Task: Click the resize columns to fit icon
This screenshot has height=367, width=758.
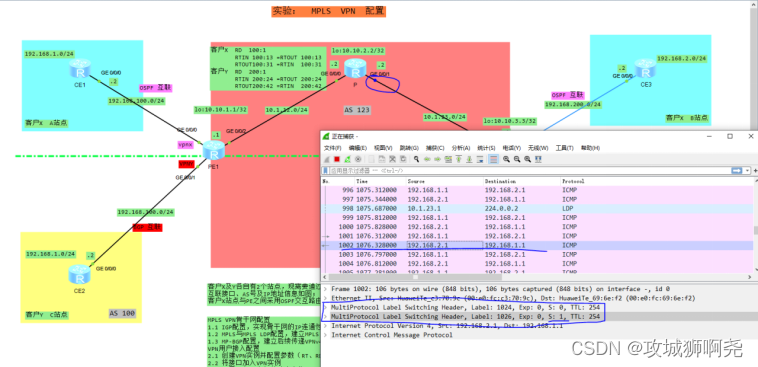Action: [x=538, y=159]
